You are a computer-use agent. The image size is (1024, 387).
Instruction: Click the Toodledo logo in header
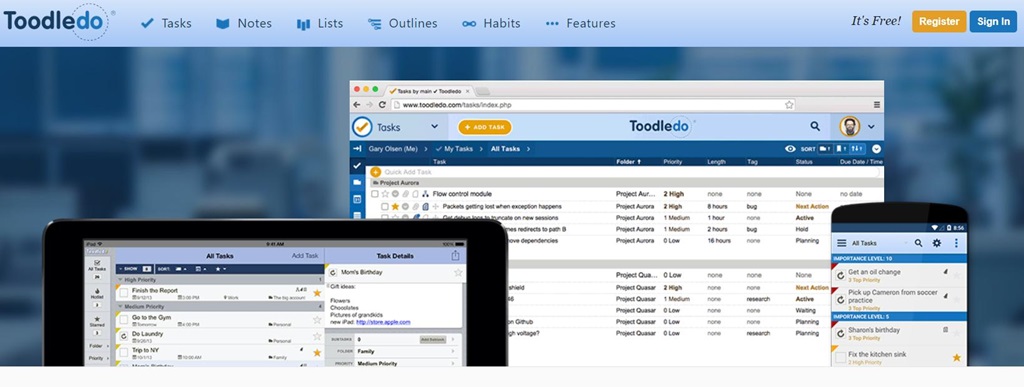tap(57, 22)
